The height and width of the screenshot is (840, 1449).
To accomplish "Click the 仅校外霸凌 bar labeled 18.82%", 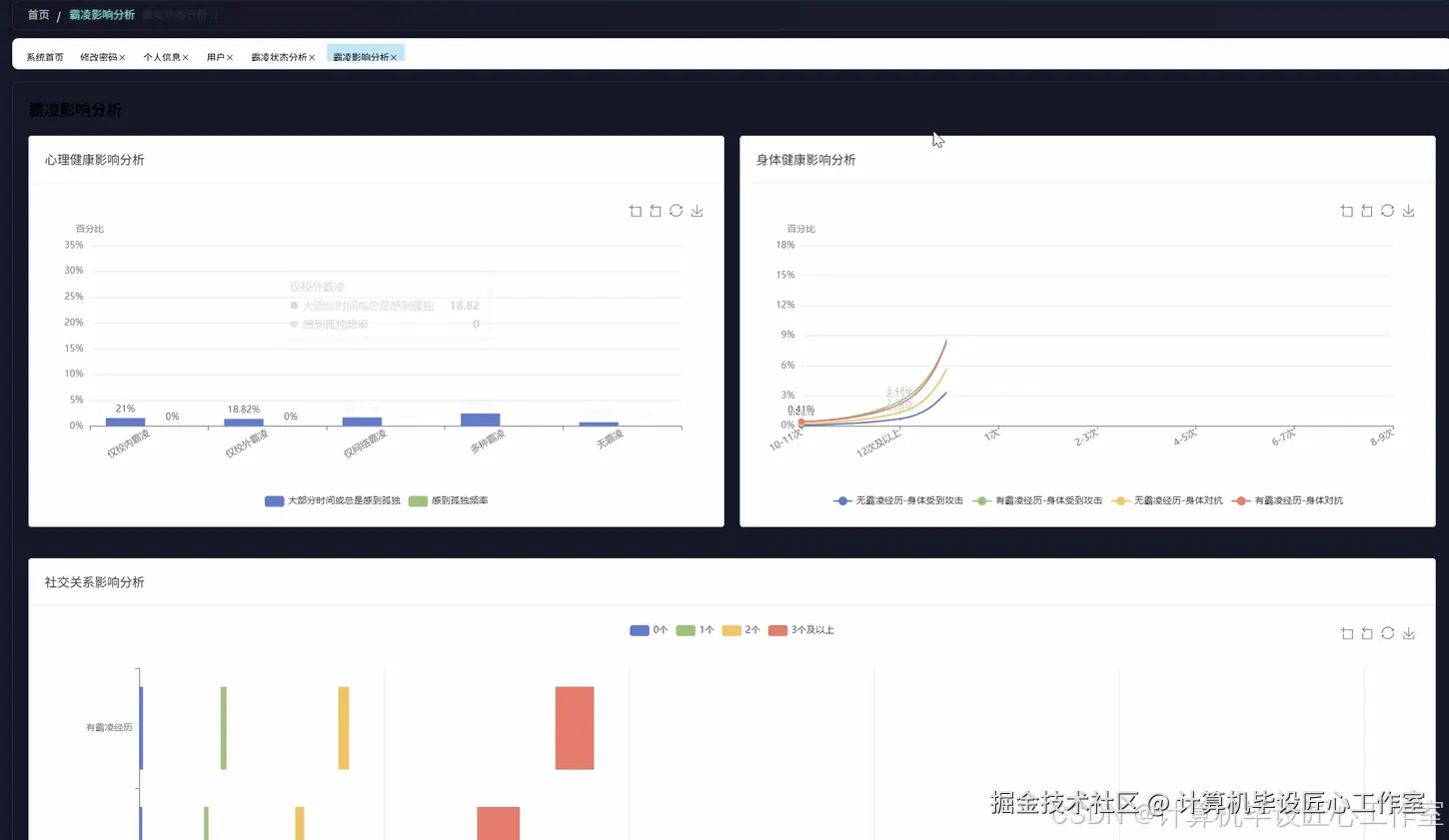I will point(244,422).
